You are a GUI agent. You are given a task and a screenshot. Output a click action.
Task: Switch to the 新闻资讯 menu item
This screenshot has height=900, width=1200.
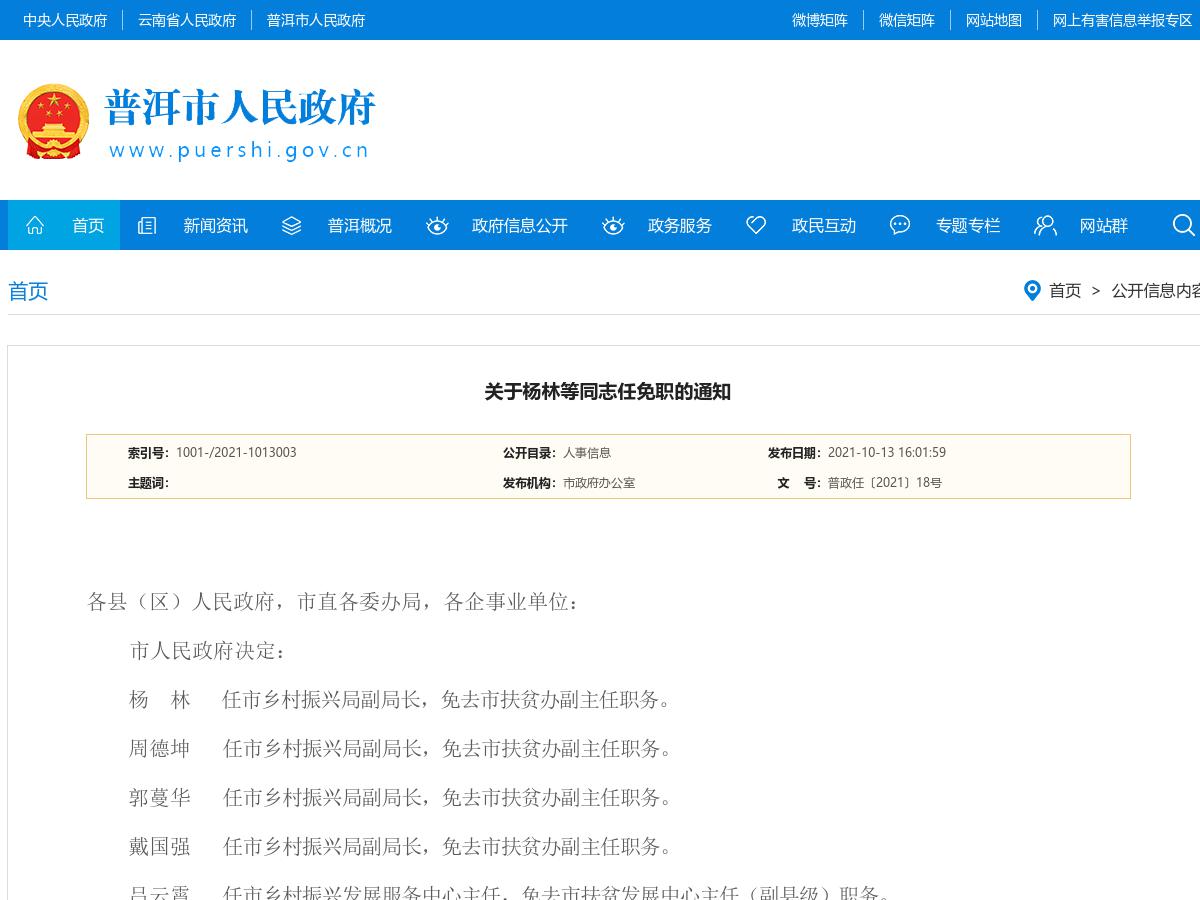(x=216, y=225)
